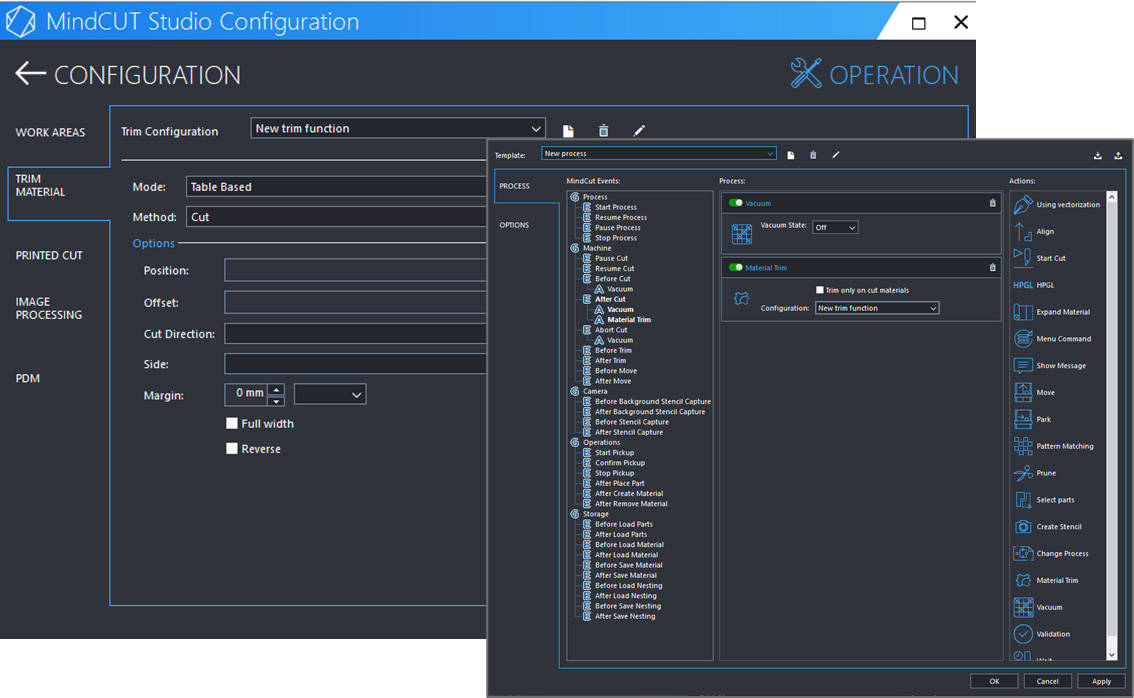The image size is (1134, 698).
Task: Click the Operation button in header
Action: (874, 75)
